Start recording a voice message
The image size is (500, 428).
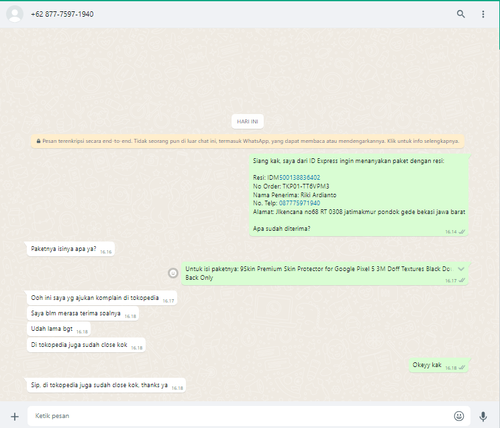(x=483, y=416)
